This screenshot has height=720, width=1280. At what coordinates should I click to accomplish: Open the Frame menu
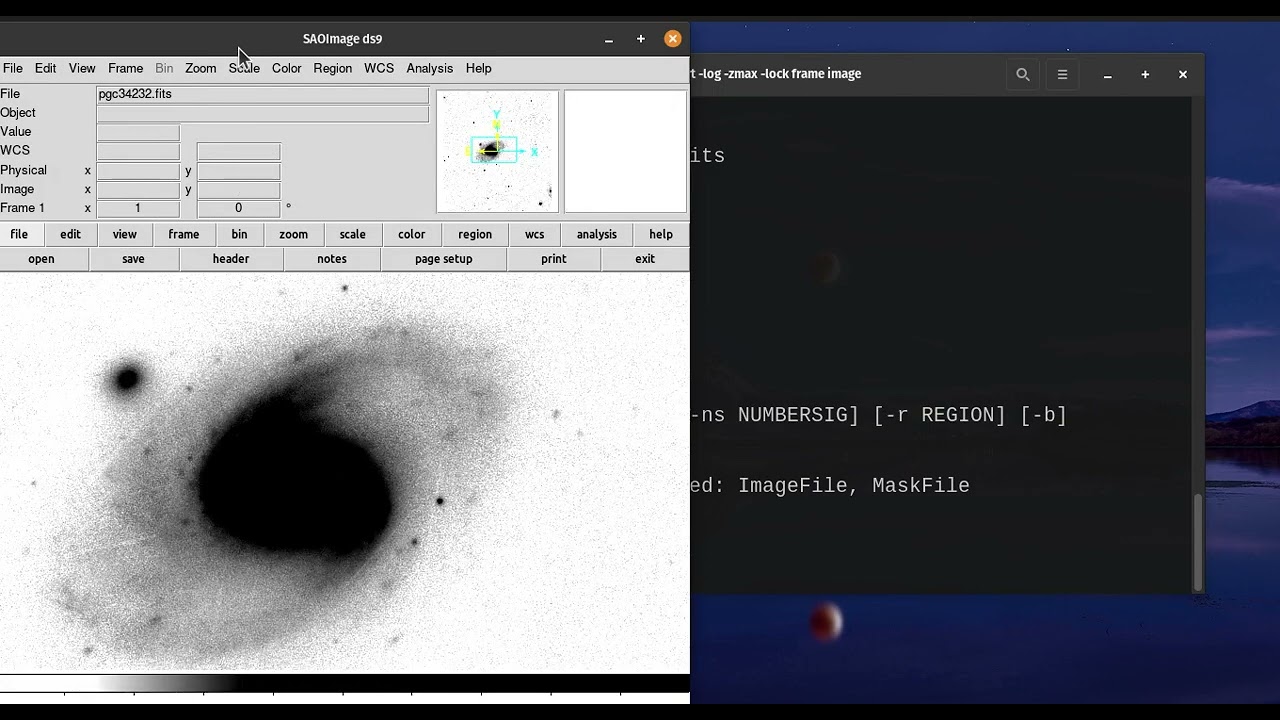point(125,68)
